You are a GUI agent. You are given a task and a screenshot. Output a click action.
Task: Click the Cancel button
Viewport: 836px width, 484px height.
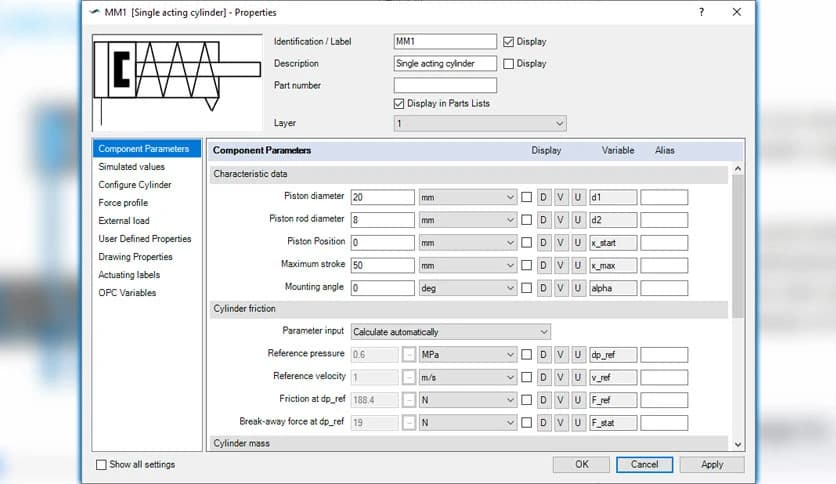click(x=644, y=464)
